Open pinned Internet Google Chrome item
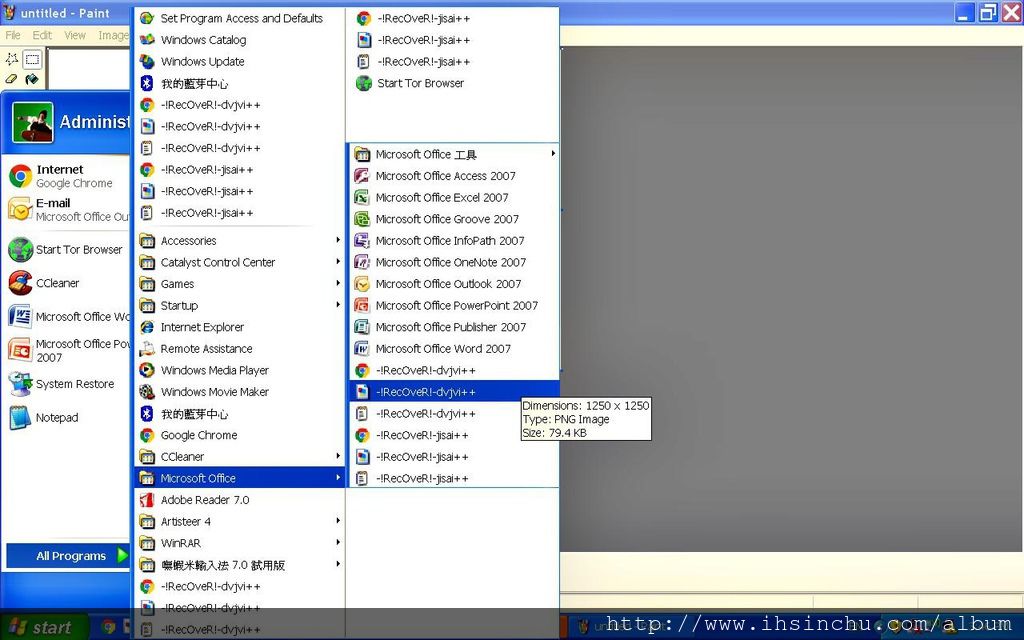This screenshot has width=1024, height=640. pos(69,176)
